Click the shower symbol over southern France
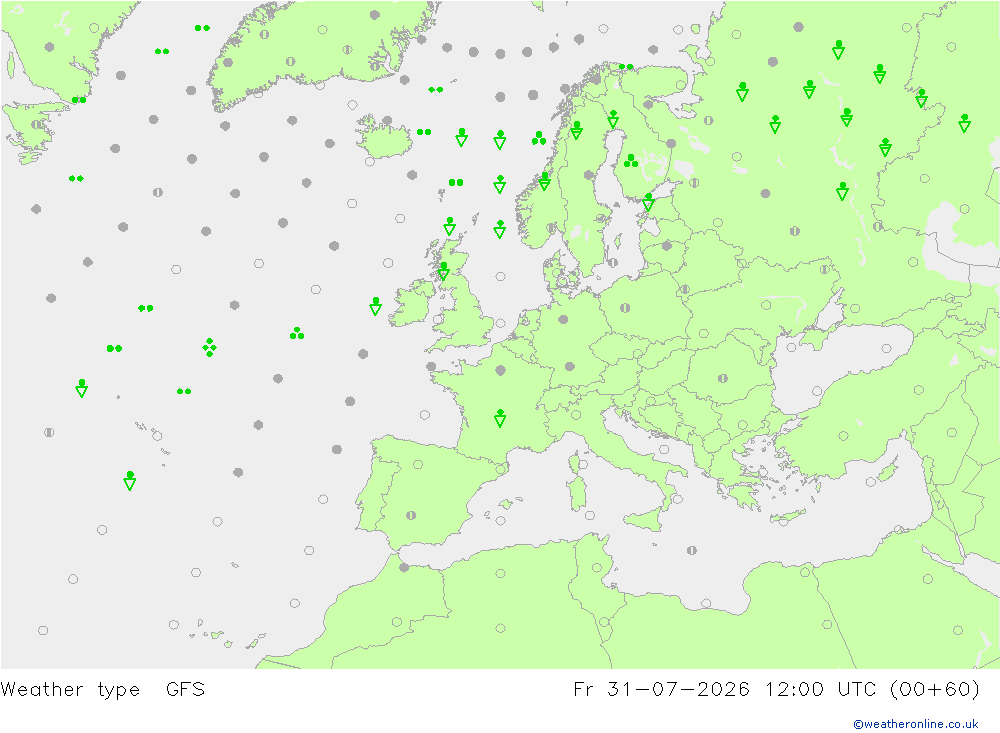 tap(500, 418)
